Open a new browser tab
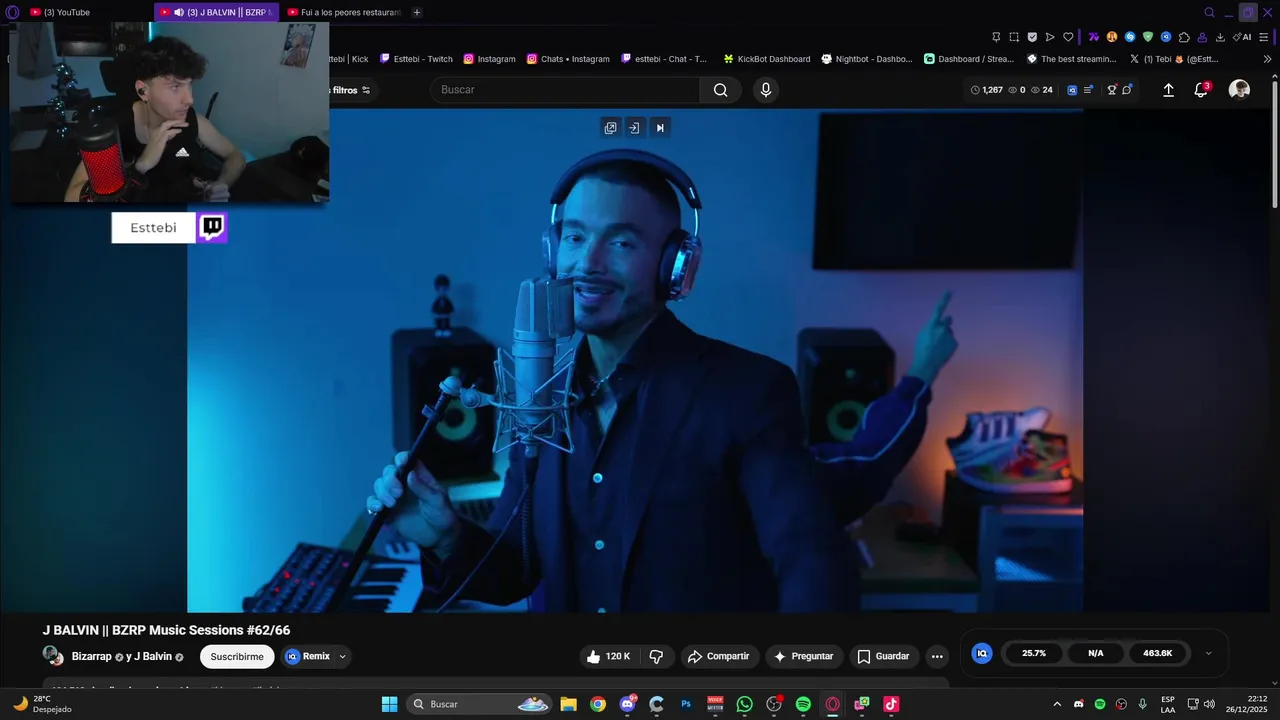This screenshot has height=720, width=1280. [417, 12]
